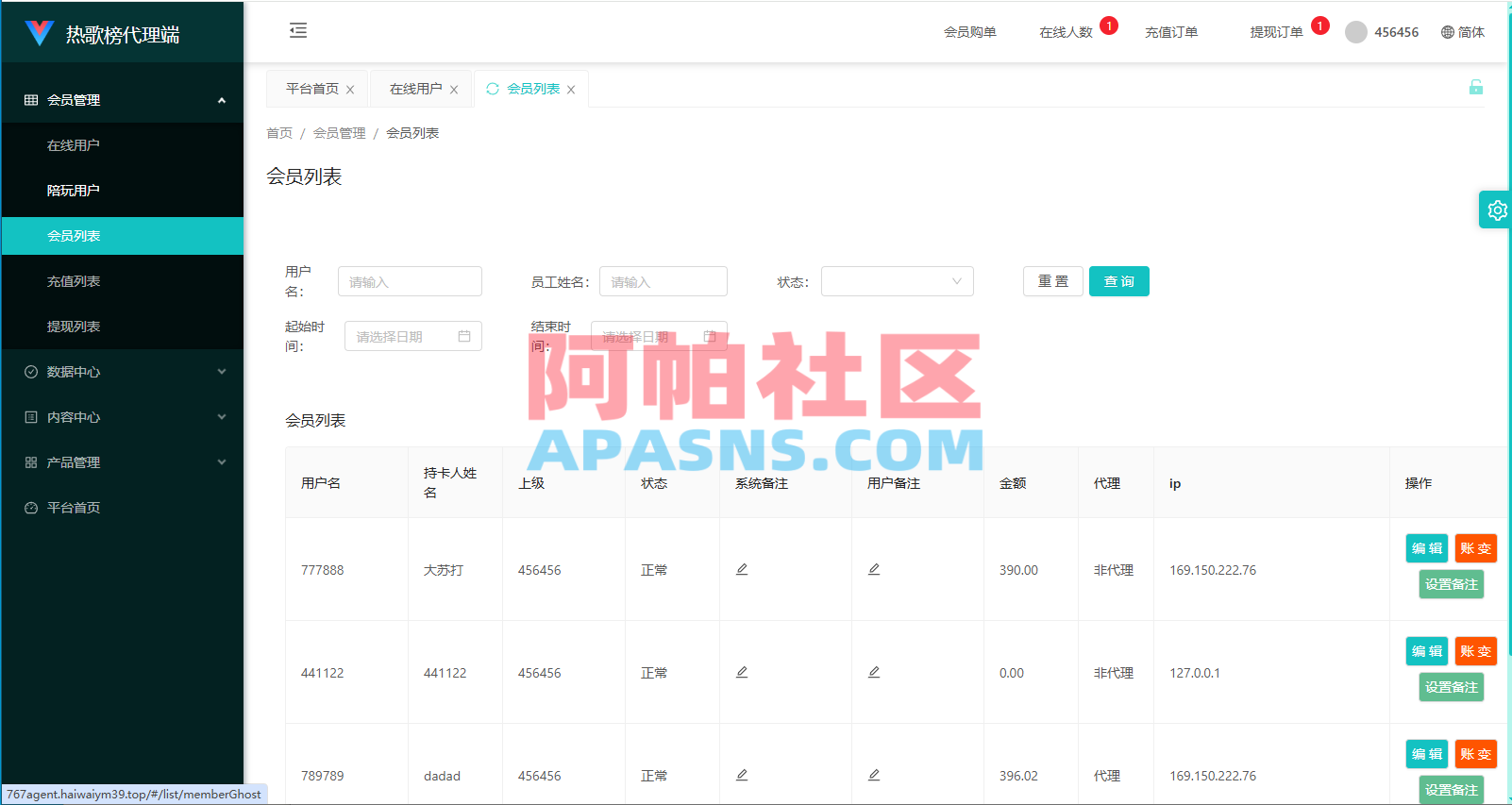Focus the 员工姓名 input field
The image size is (1512, 805).
click(664, 281)
